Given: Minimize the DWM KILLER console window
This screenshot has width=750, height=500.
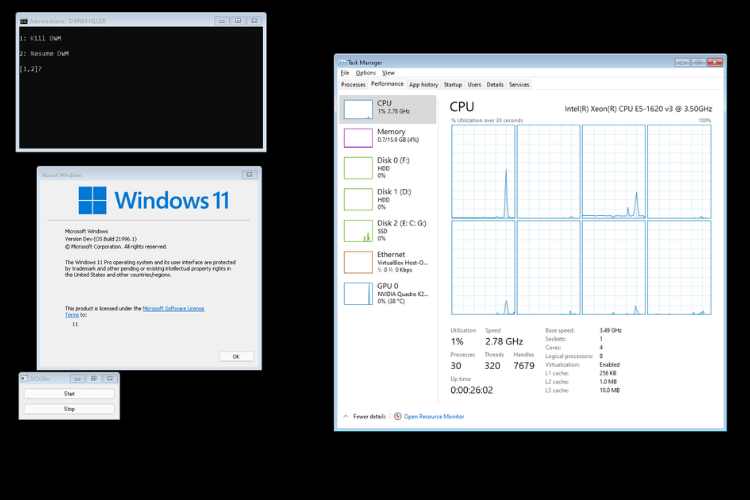Looking at the screenshot, I should [x=222, y=21].
